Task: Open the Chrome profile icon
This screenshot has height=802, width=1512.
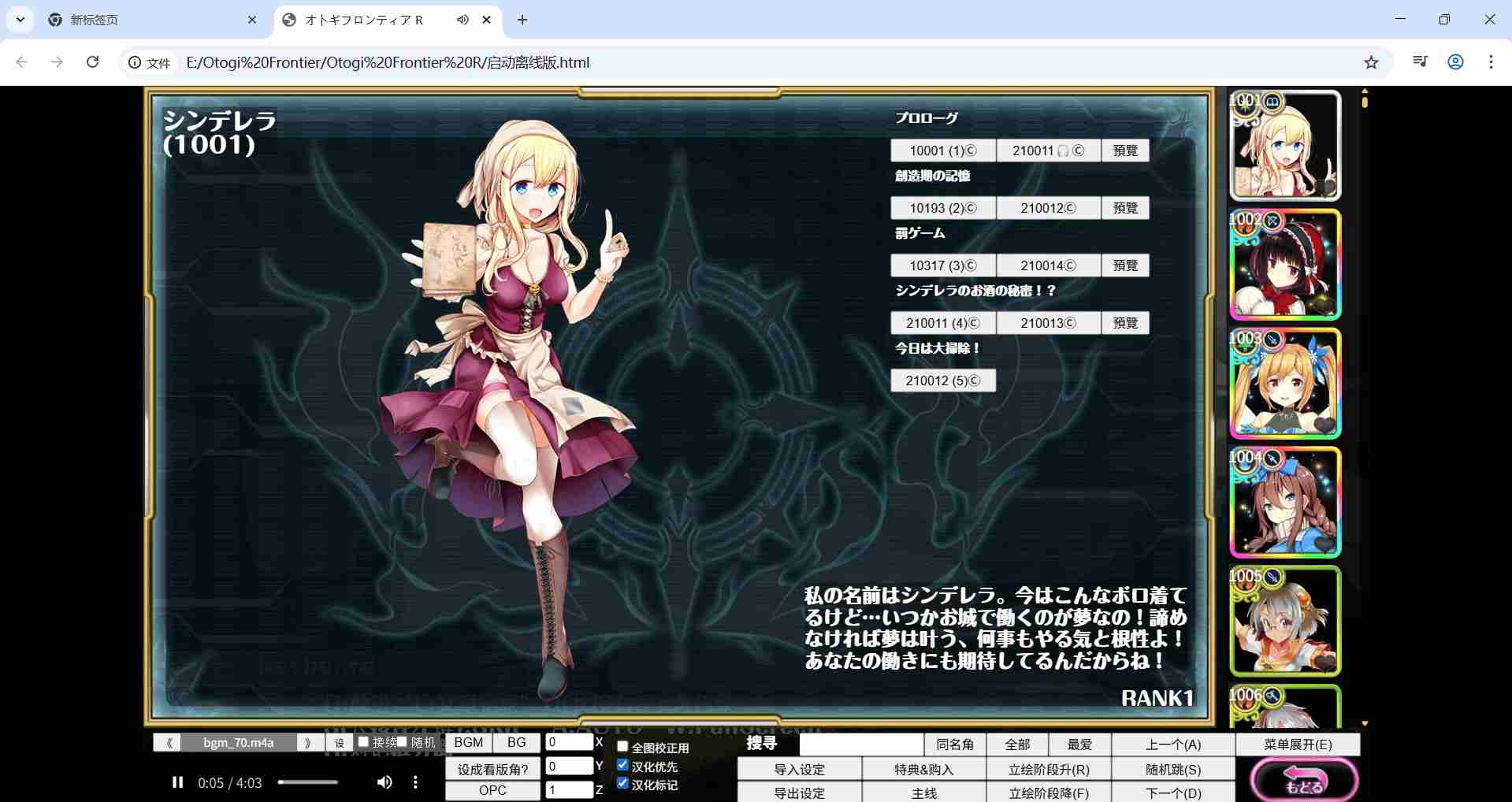Action: pyautogui.click(x=1455, y=61)
